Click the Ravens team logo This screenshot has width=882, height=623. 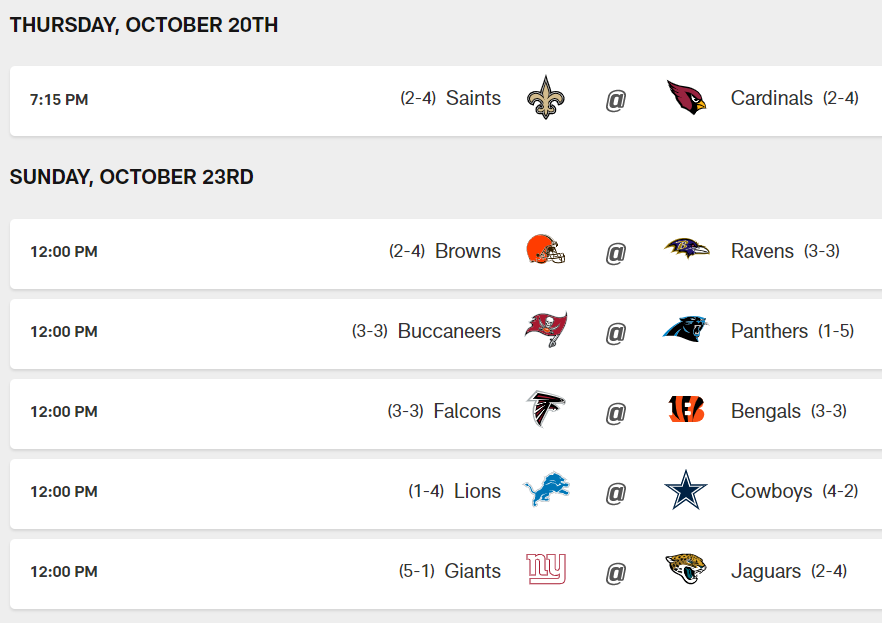click(x=686, y=249)
